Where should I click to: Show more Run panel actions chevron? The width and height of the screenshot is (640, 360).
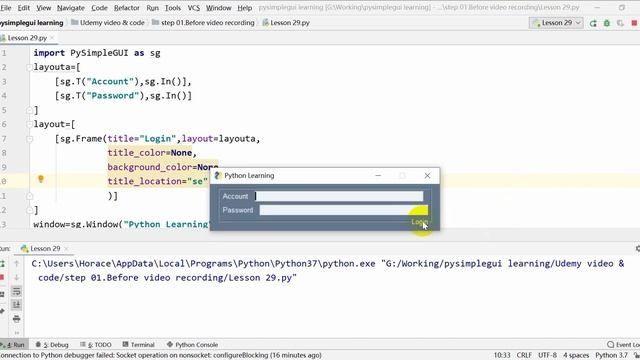point(17,332)
